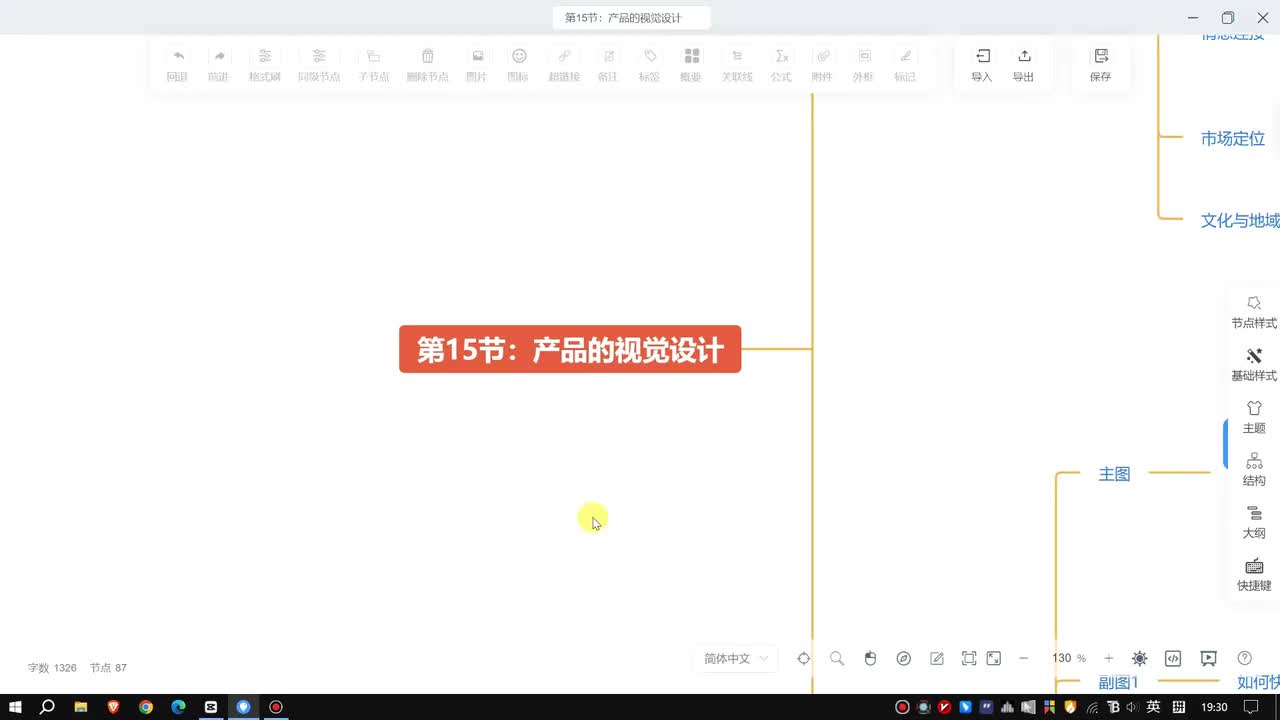The image size is (1280, 720).
Task: Click the 回退 undo toolbar icon
Action: (x=177, y=65)
